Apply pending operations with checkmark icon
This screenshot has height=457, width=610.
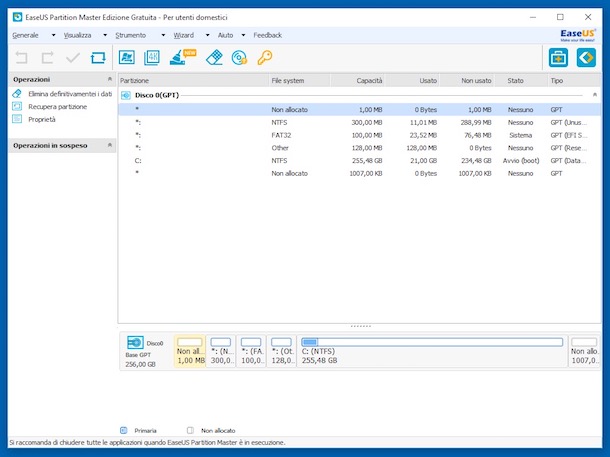tap(73, 58)
